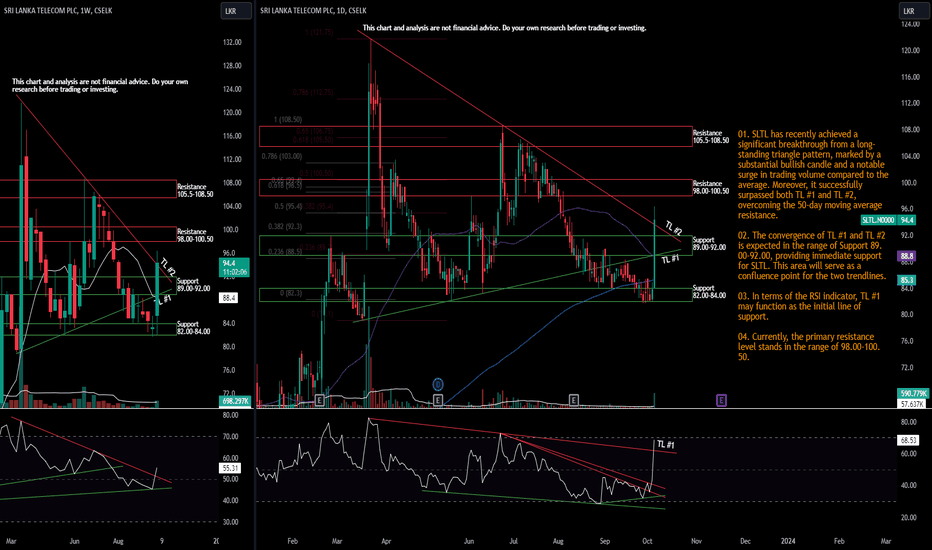Viewport: 932px width, 550px height.
Task: Open the LKR currency selector on the weekly chart
Action: pyautogui.click(x=236, y=11)
